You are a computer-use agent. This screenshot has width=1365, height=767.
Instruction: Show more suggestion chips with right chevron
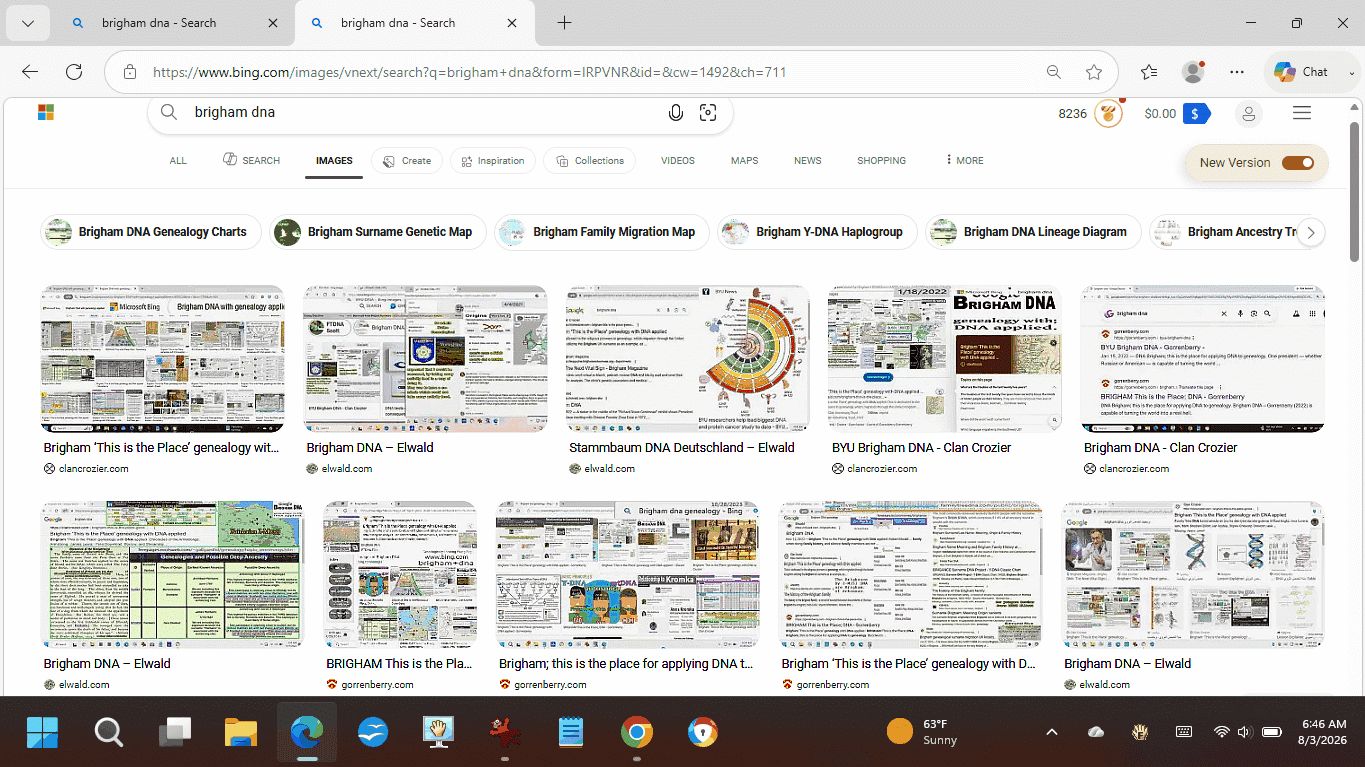(1310, 232)
